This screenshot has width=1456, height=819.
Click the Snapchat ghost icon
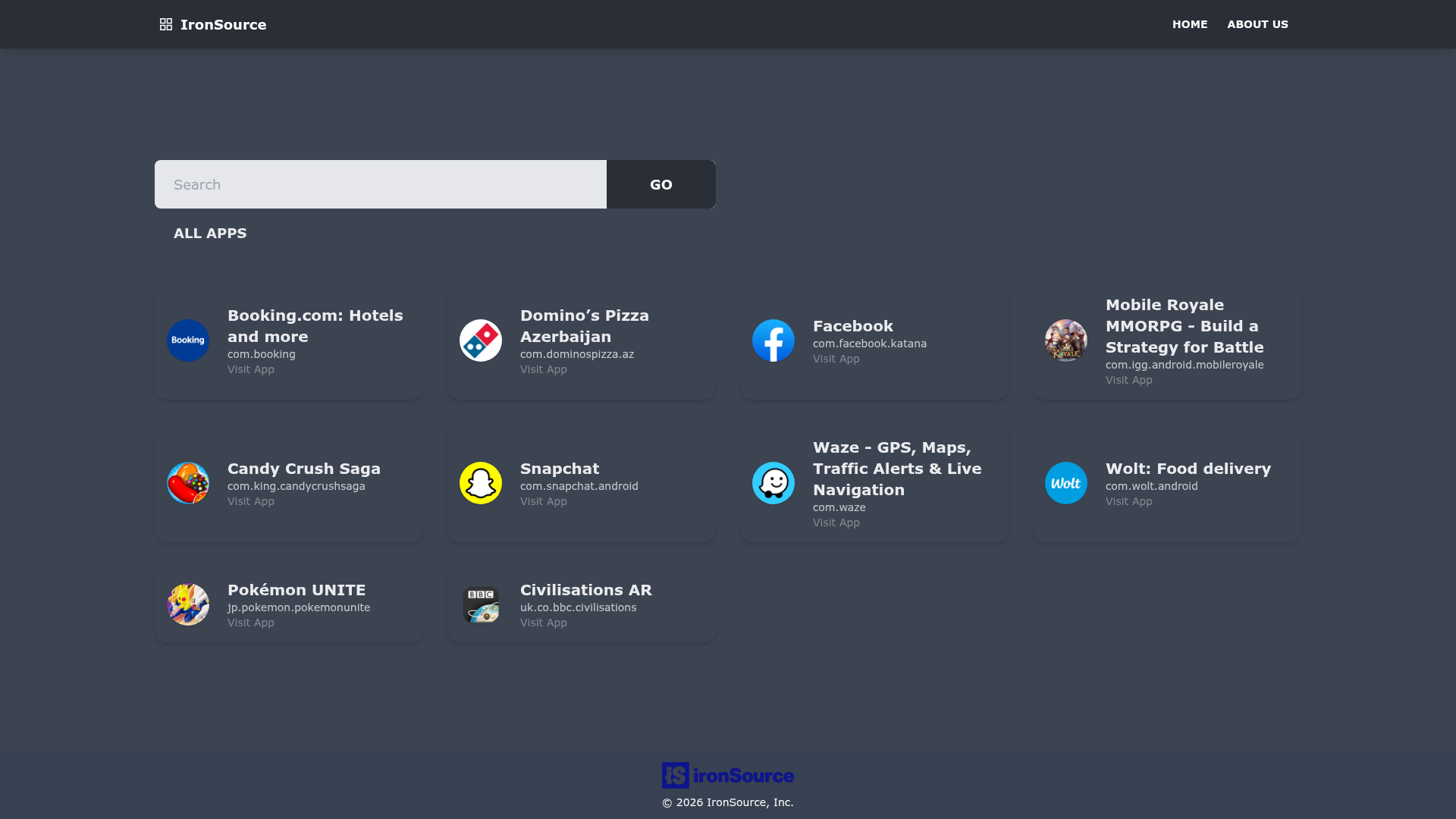click(481, 483)
